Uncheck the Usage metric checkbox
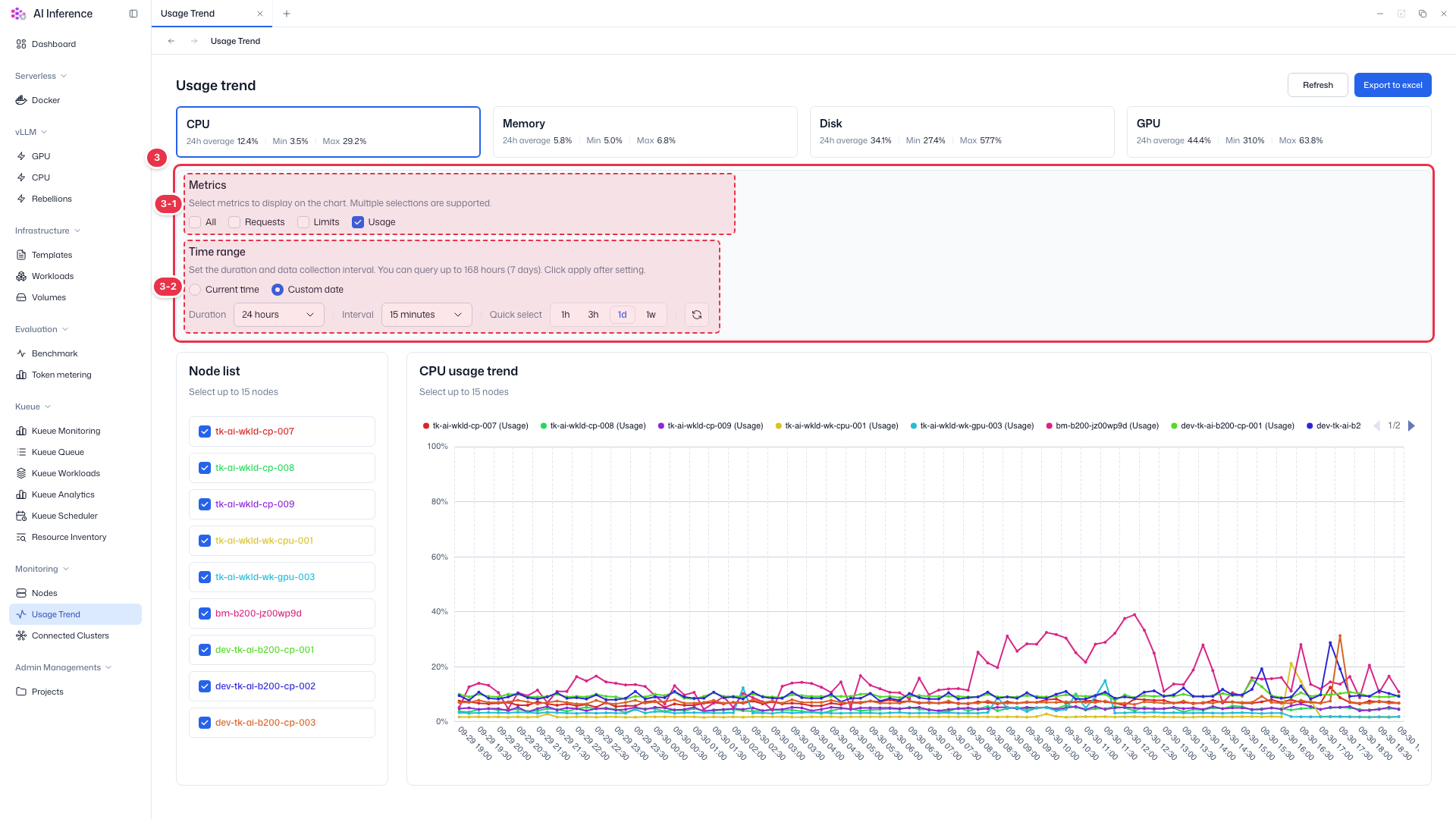Viewport: 1456px width, 819px height. tap(358, 222)
